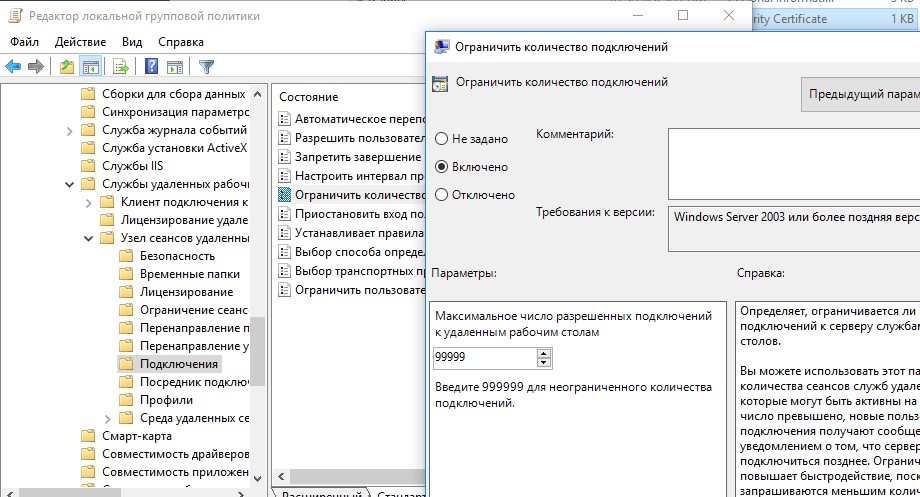Select the 'Подключения' folder in tree
Image resolution: width=920 pixels, height=497 pixels.
pos(179,364)
